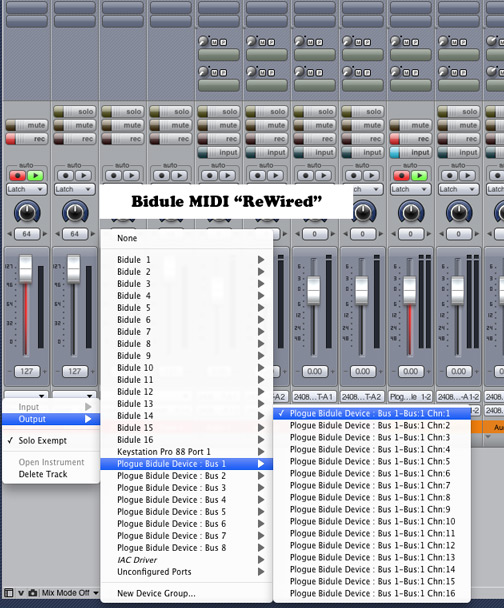Image resolution: width=504 pixels, height=608 pixels.
Task: Click lower send knob on Plog...le 1-2 strip
Action: pyautogui.click(x=396, y=71)
